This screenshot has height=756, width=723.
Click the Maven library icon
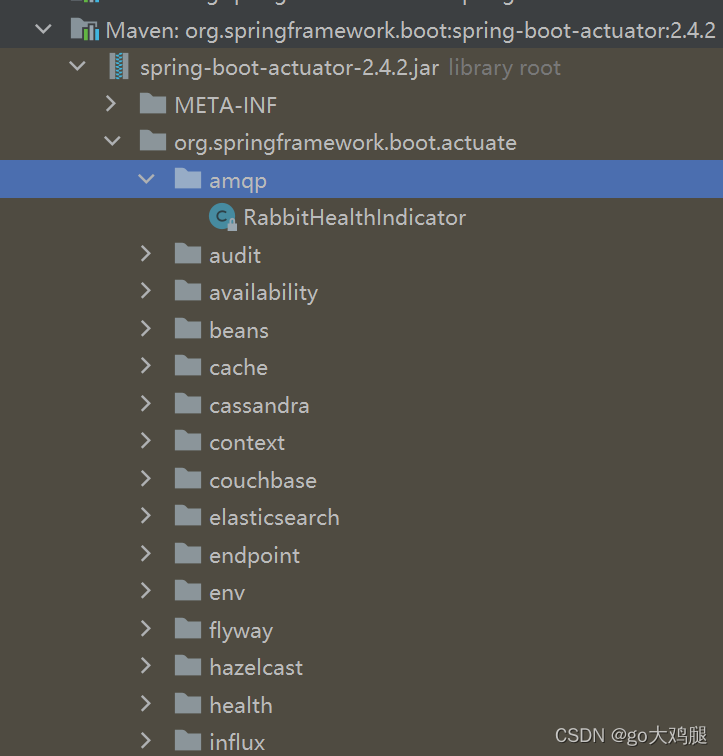tap(84, 29)
